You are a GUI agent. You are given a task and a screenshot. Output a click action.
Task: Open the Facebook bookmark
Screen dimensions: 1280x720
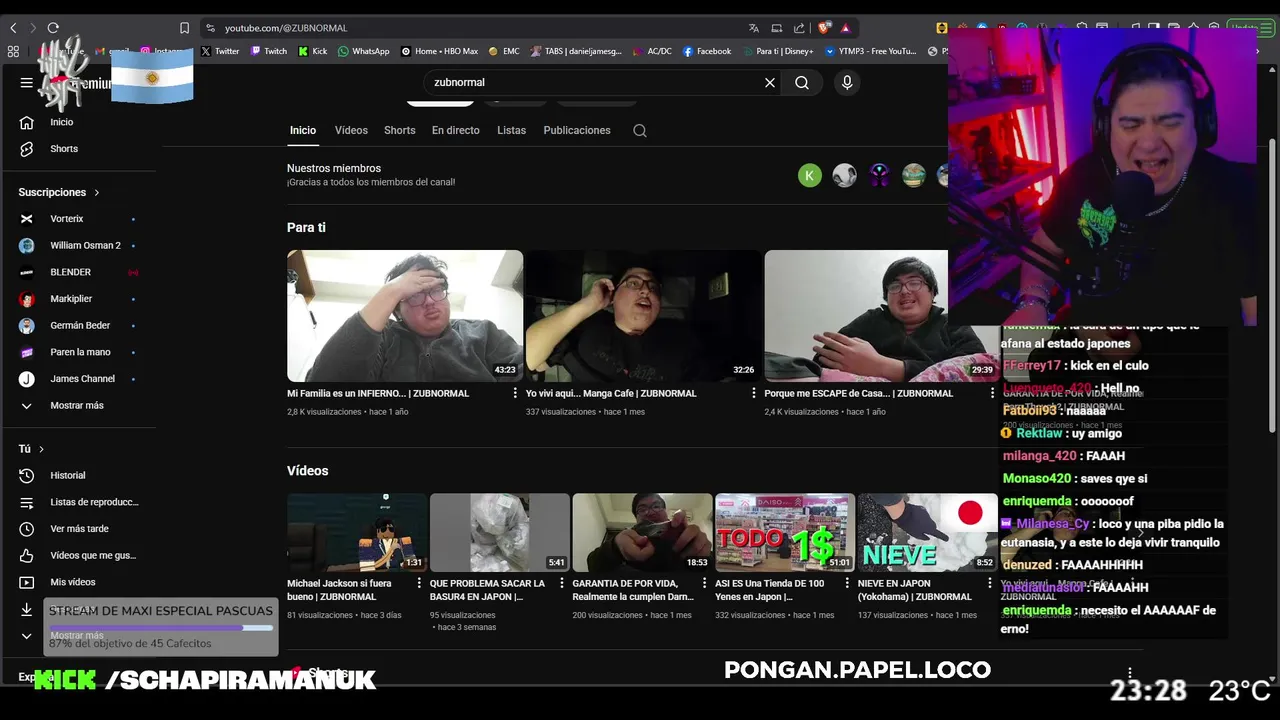tap(707, 51)
